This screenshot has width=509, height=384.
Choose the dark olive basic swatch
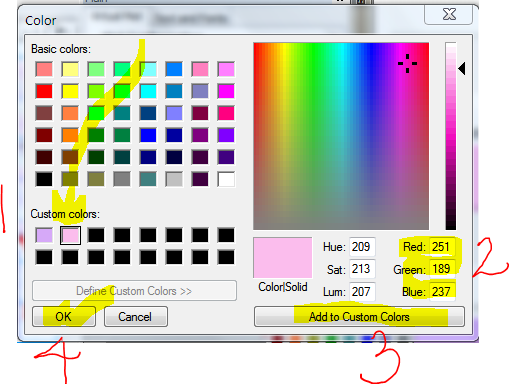[x=70, y=179]
